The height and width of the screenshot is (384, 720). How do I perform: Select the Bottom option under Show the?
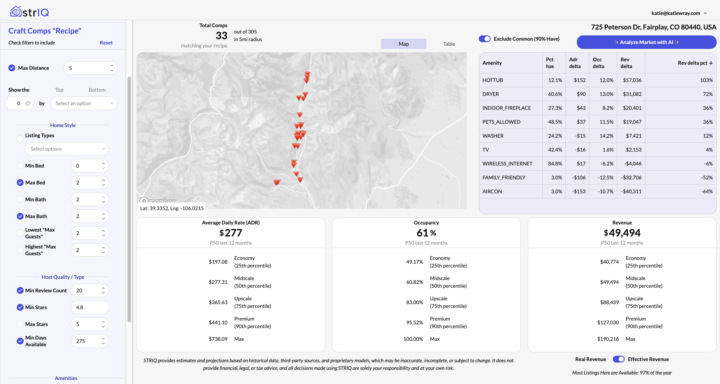[97, 90]
